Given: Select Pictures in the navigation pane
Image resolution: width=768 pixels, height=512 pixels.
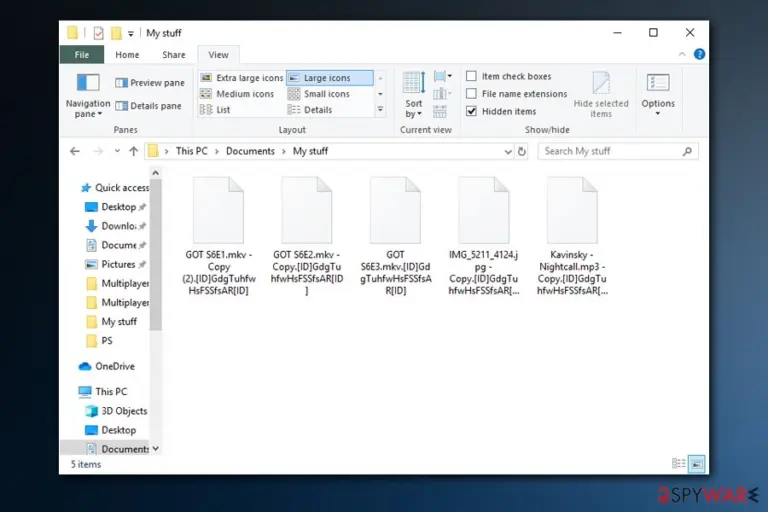Looking at the screenshot, I should (115, 264).
